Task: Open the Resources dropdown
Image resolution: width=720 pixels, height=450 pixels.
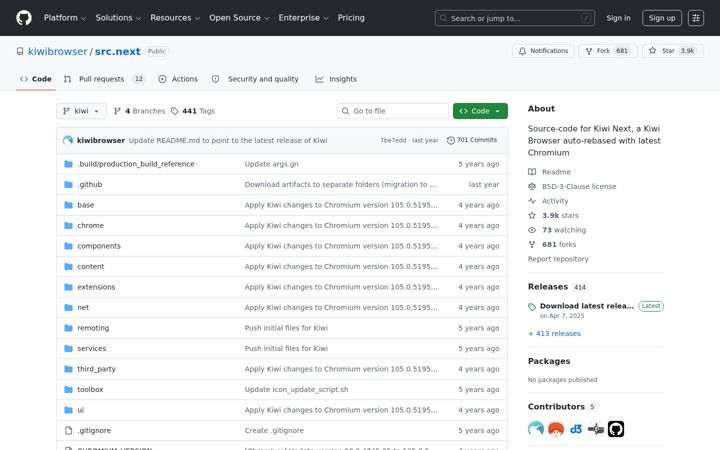Action: pos(175,18)
